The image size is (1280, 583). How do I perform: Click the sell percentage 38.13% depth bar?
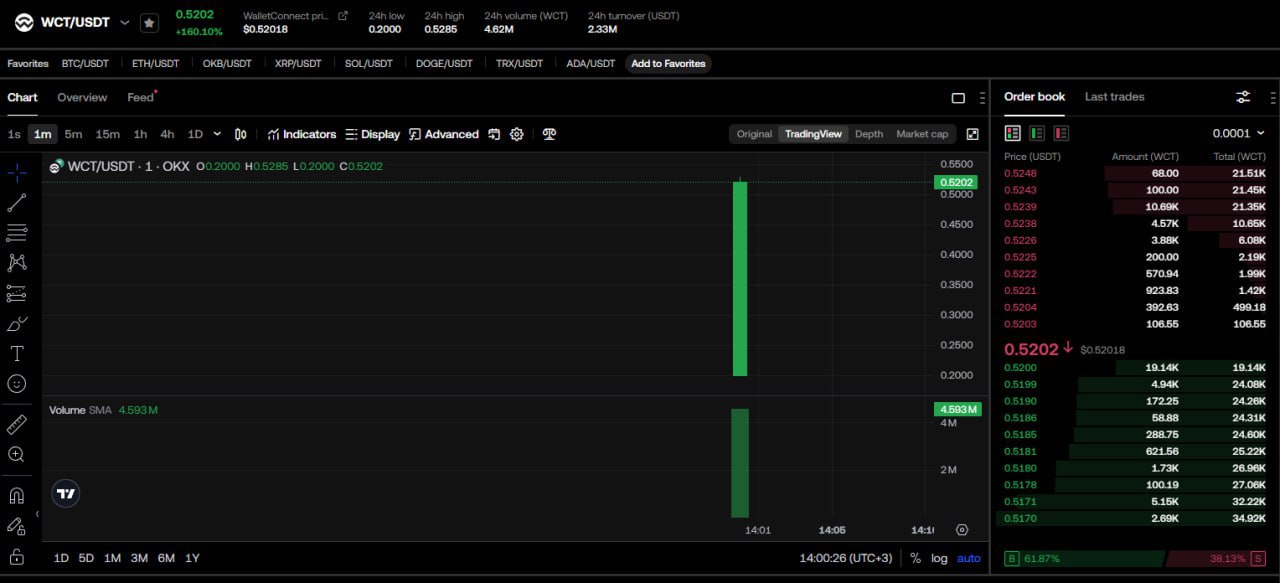1217,558
